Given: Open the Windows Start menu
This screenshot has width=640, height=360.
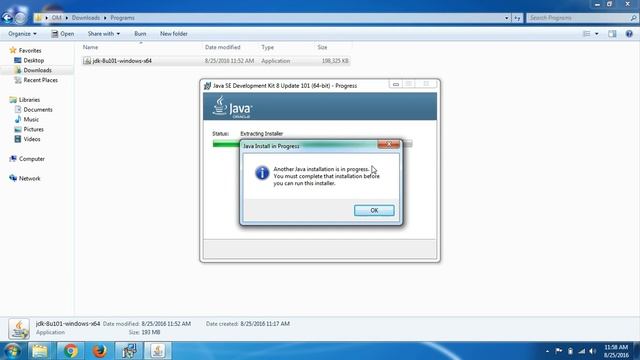Looking at the screenshot, I should pos(12,351).
